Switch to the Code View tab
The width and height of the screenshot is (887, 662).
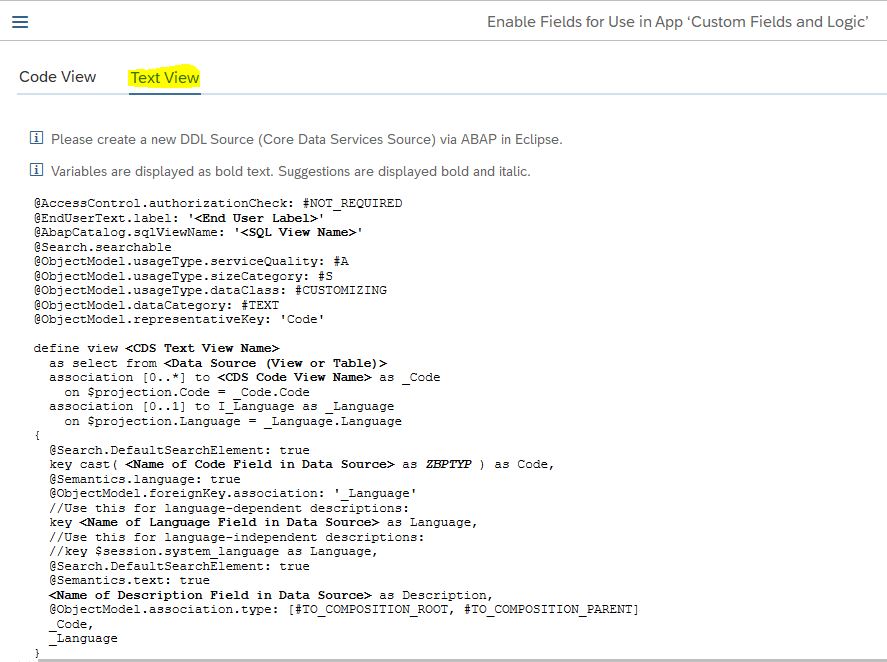58,77
